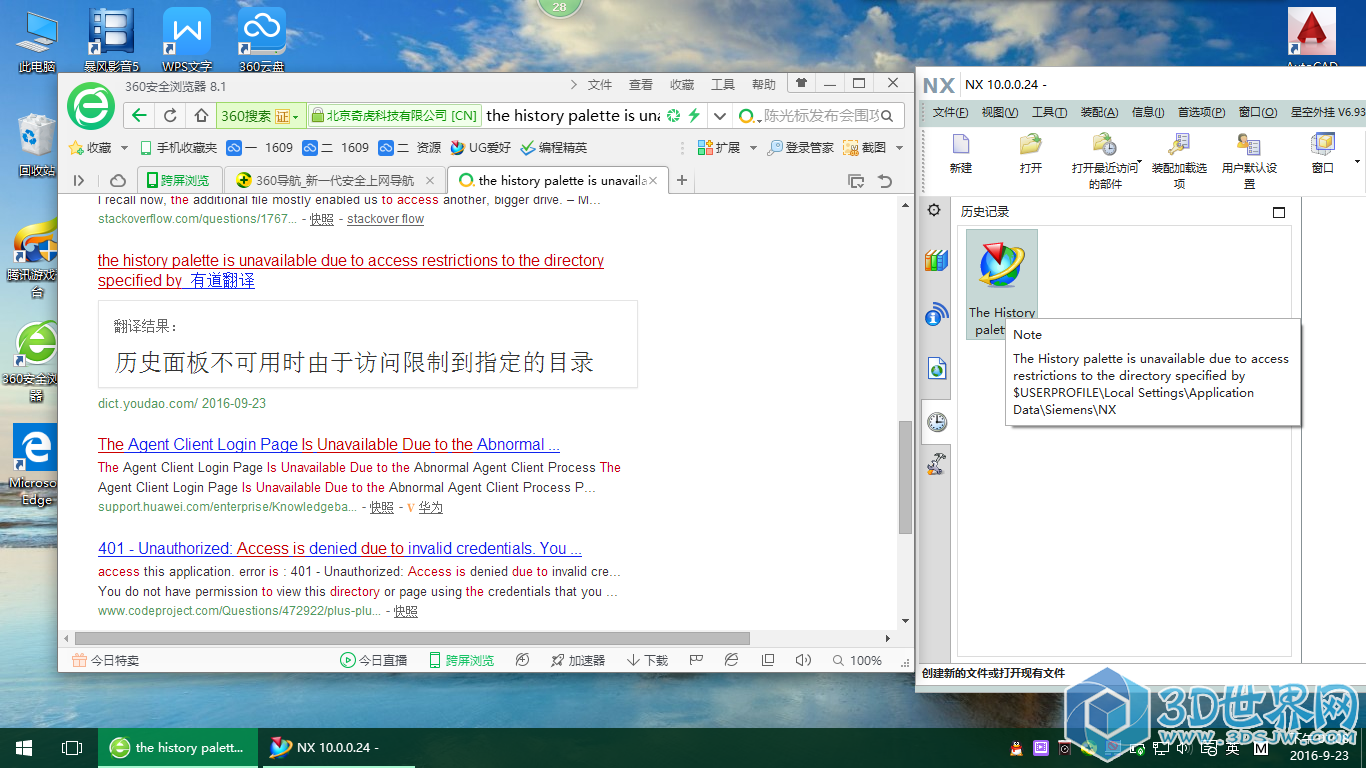1366x768 pixels.
Task: Open new browser tab with plus button
Action: point(682,181)
